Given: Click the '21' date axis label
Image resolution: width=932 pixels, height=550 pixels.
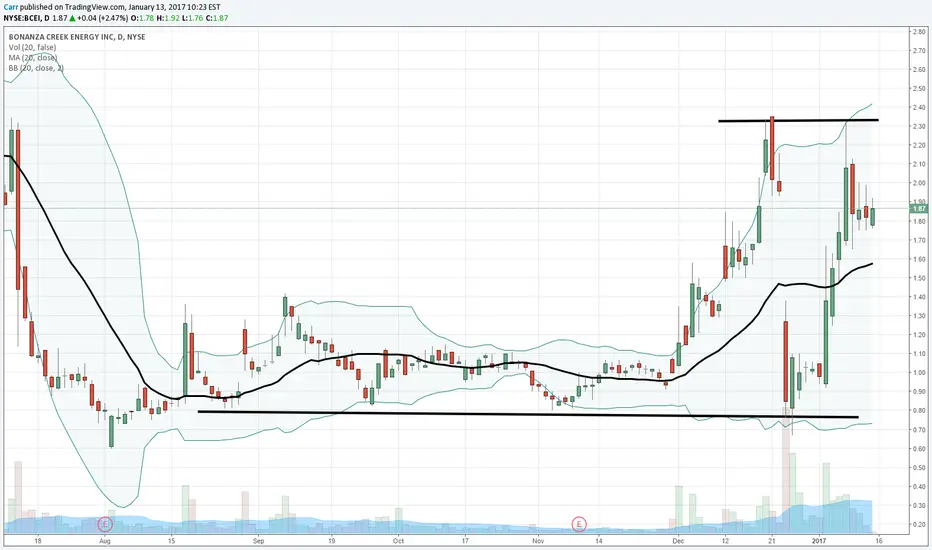Looking at the screenshot, I should coord(772,541).
